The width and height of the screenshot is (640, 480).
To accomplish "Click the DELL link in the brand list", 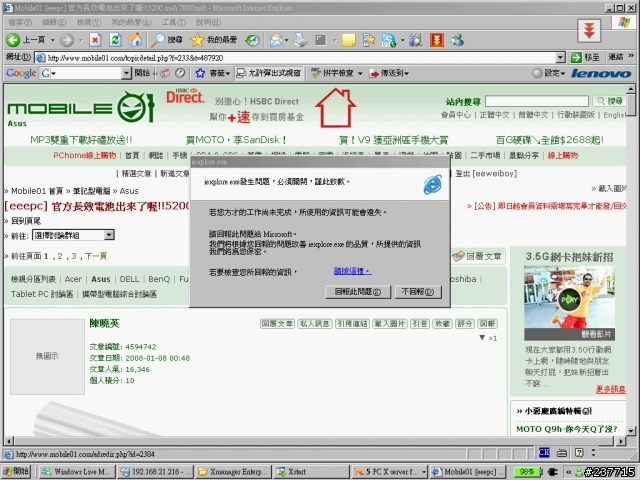I will pos(129,279).
